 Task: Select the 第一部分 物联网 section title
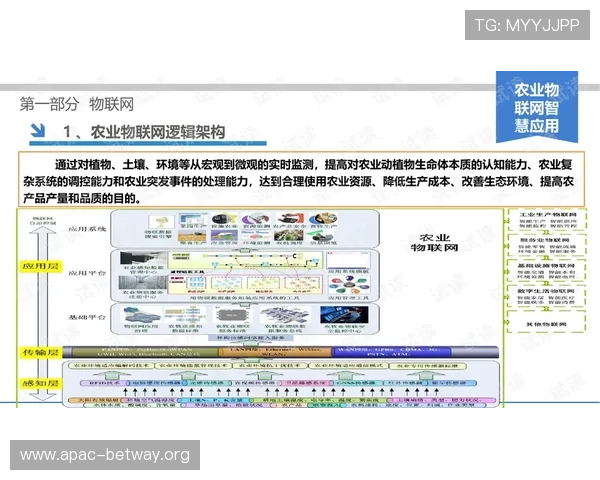[x=77, y=104]
